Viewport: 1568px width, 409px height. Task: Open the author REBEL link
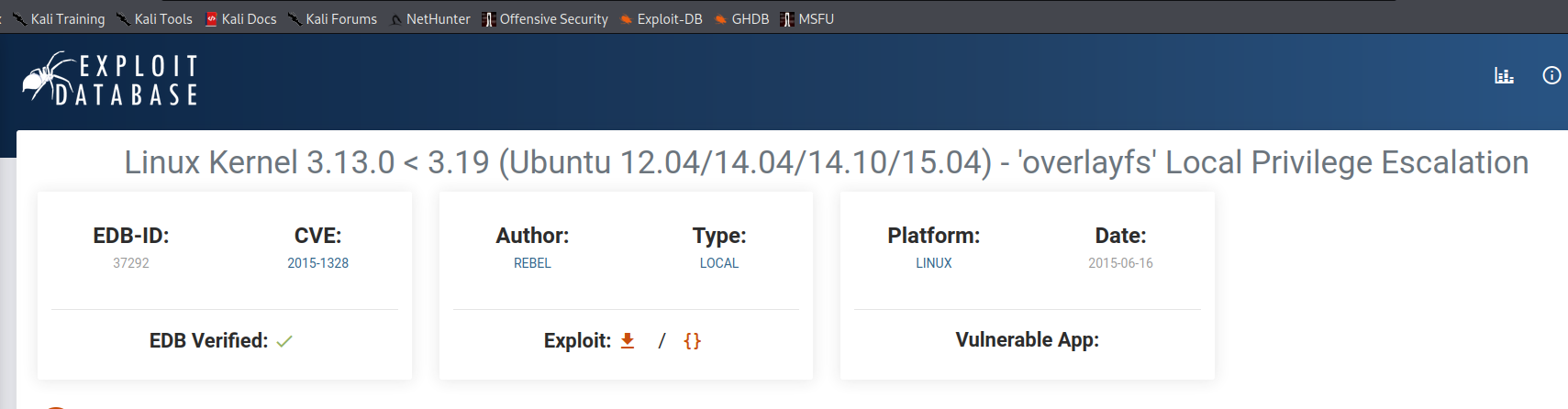click(532, 263)
